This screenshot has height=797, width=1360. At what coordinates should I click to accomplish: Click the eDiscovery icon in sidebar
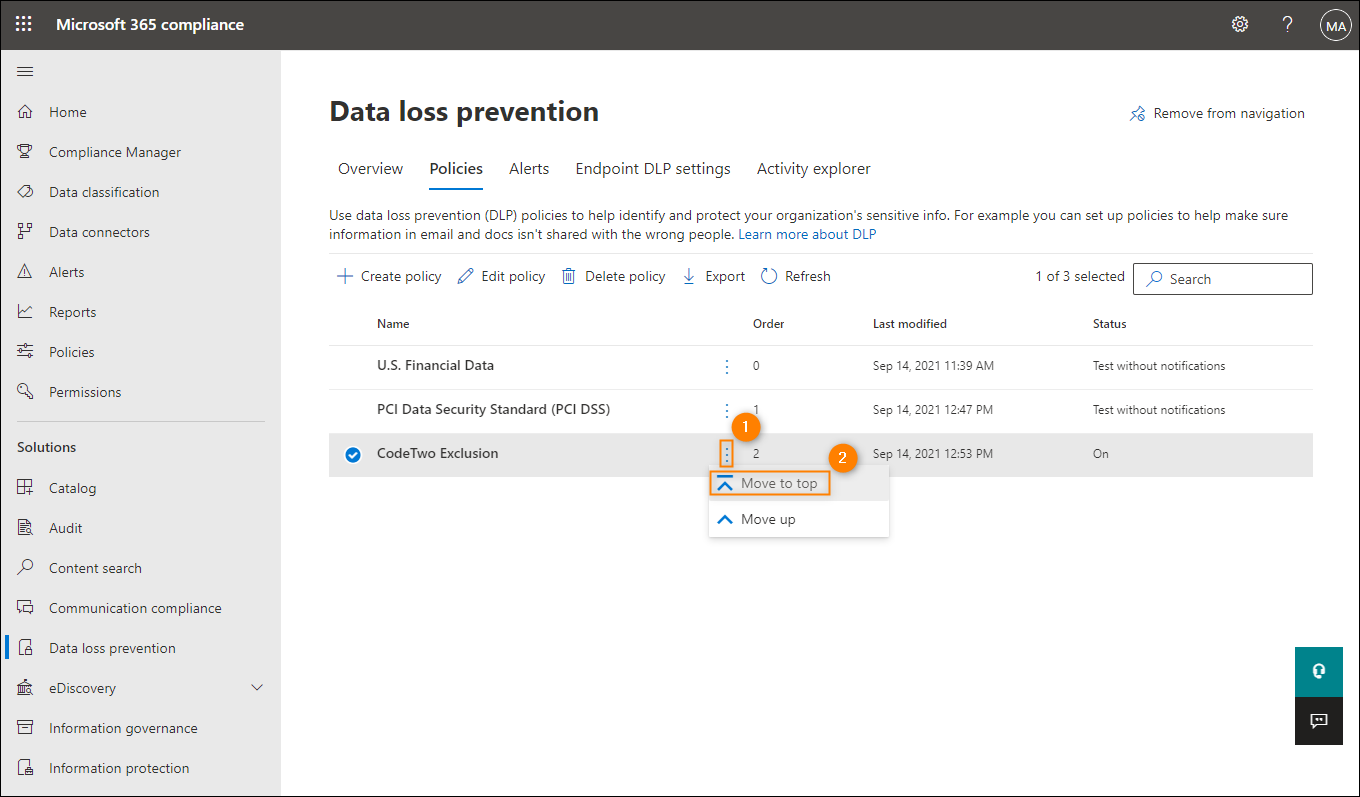[x=26, y=688]
